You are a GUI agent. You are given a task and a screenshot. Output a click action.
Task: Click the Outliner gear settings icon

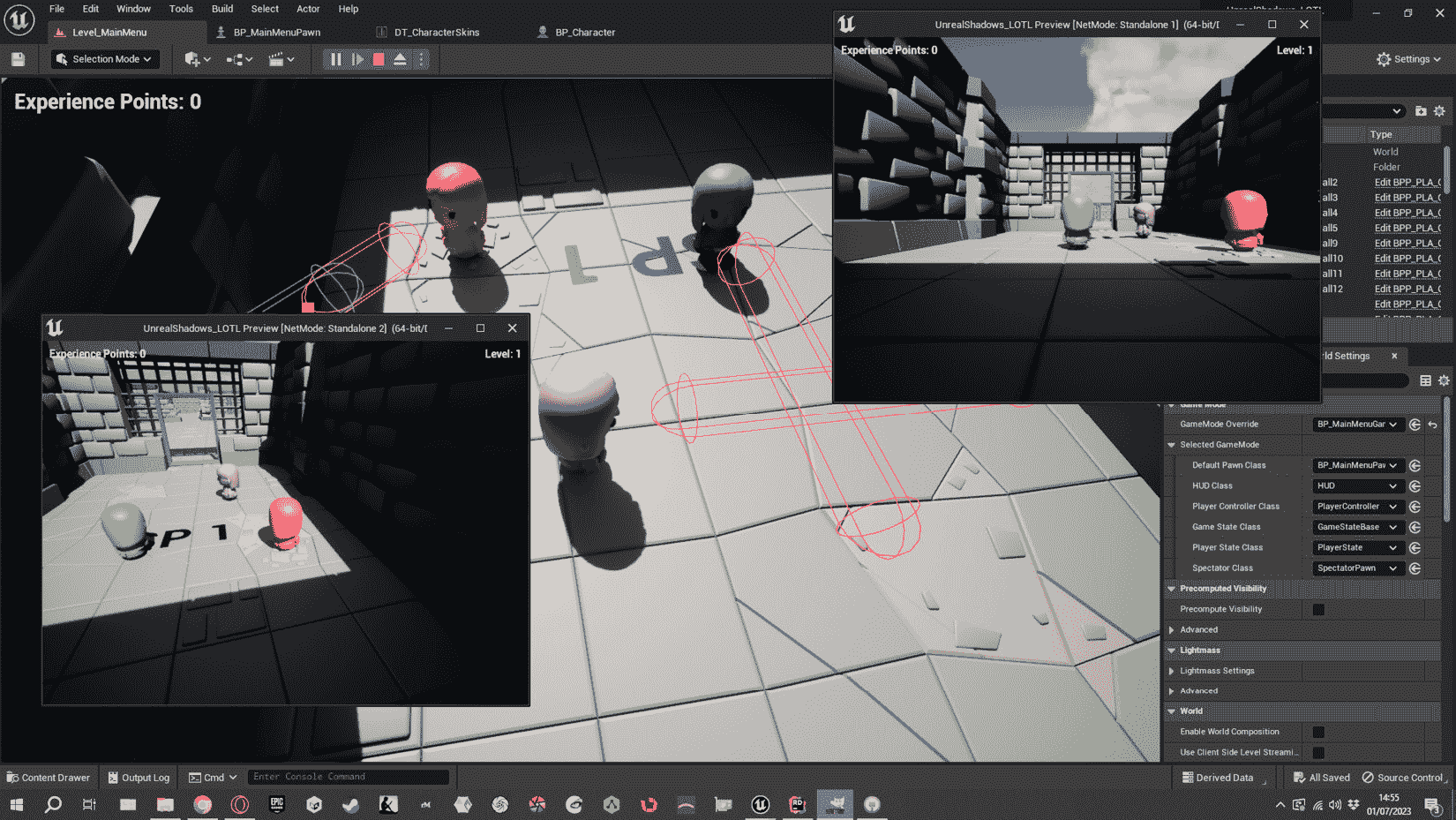(x=1439, y=111)
